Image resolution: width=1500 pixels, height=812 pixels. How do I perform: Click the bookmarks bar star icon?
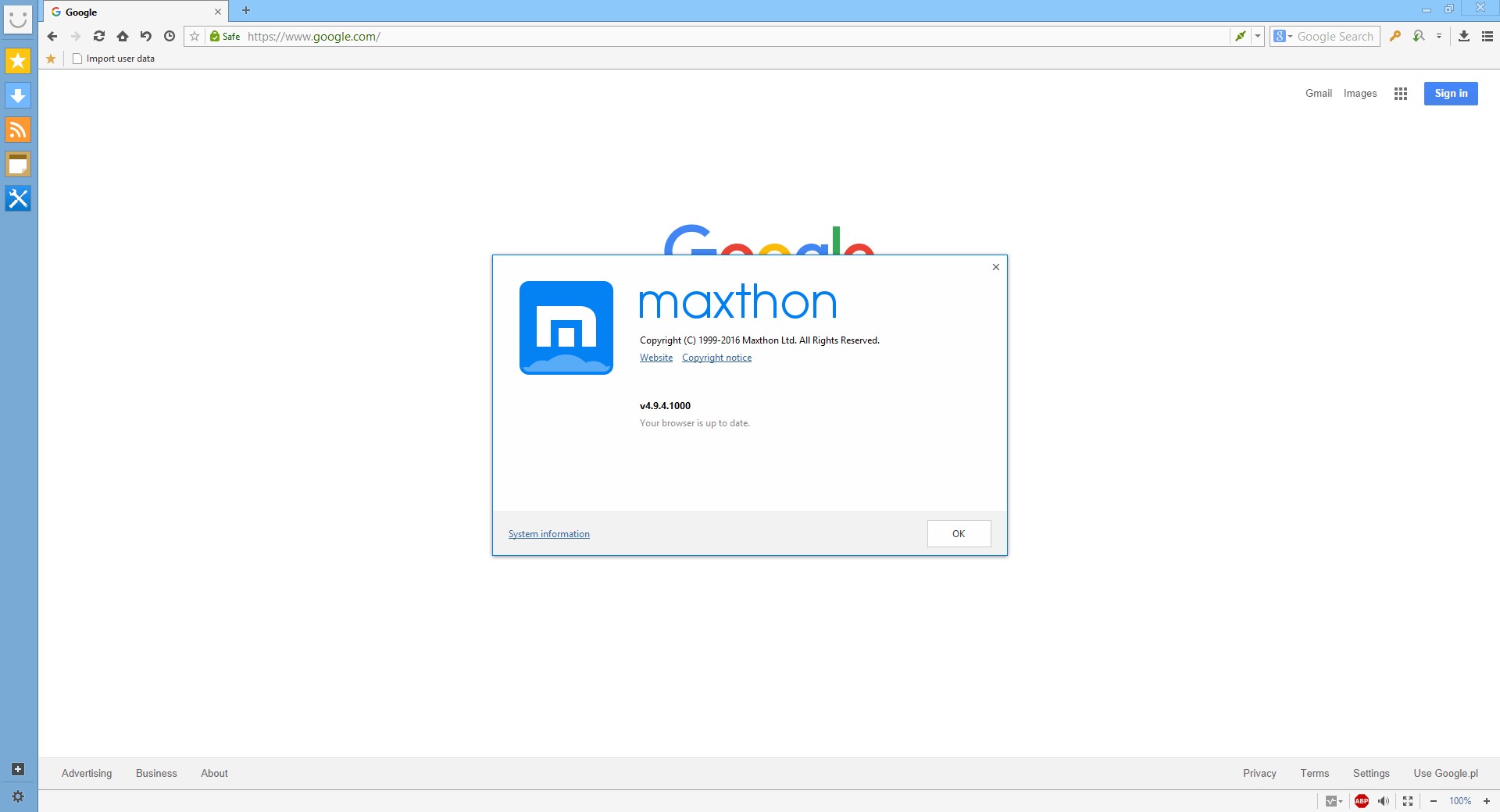click(x=51, y=59)
